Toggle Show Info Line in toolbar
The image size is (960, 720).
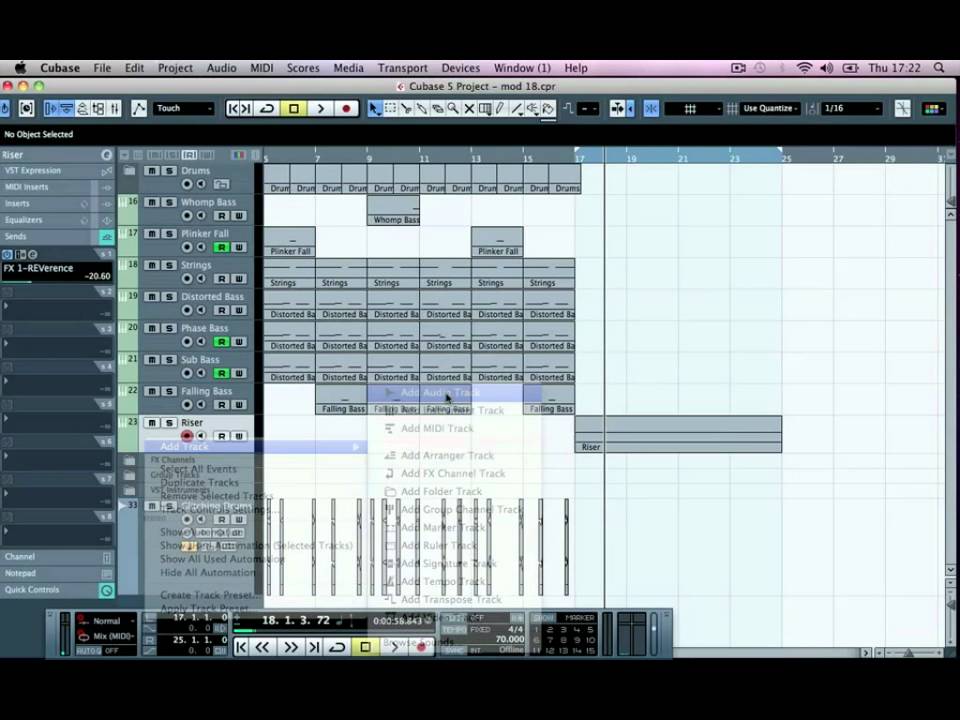point(67,109)
